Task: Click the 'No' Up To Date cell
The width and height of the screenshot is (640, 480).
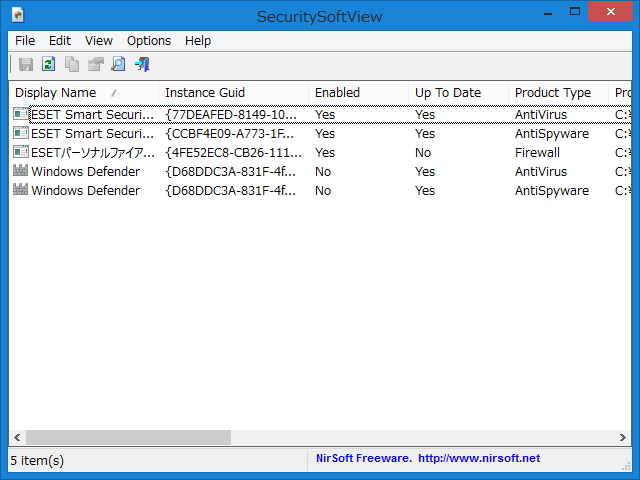Action: click(423, 153)
